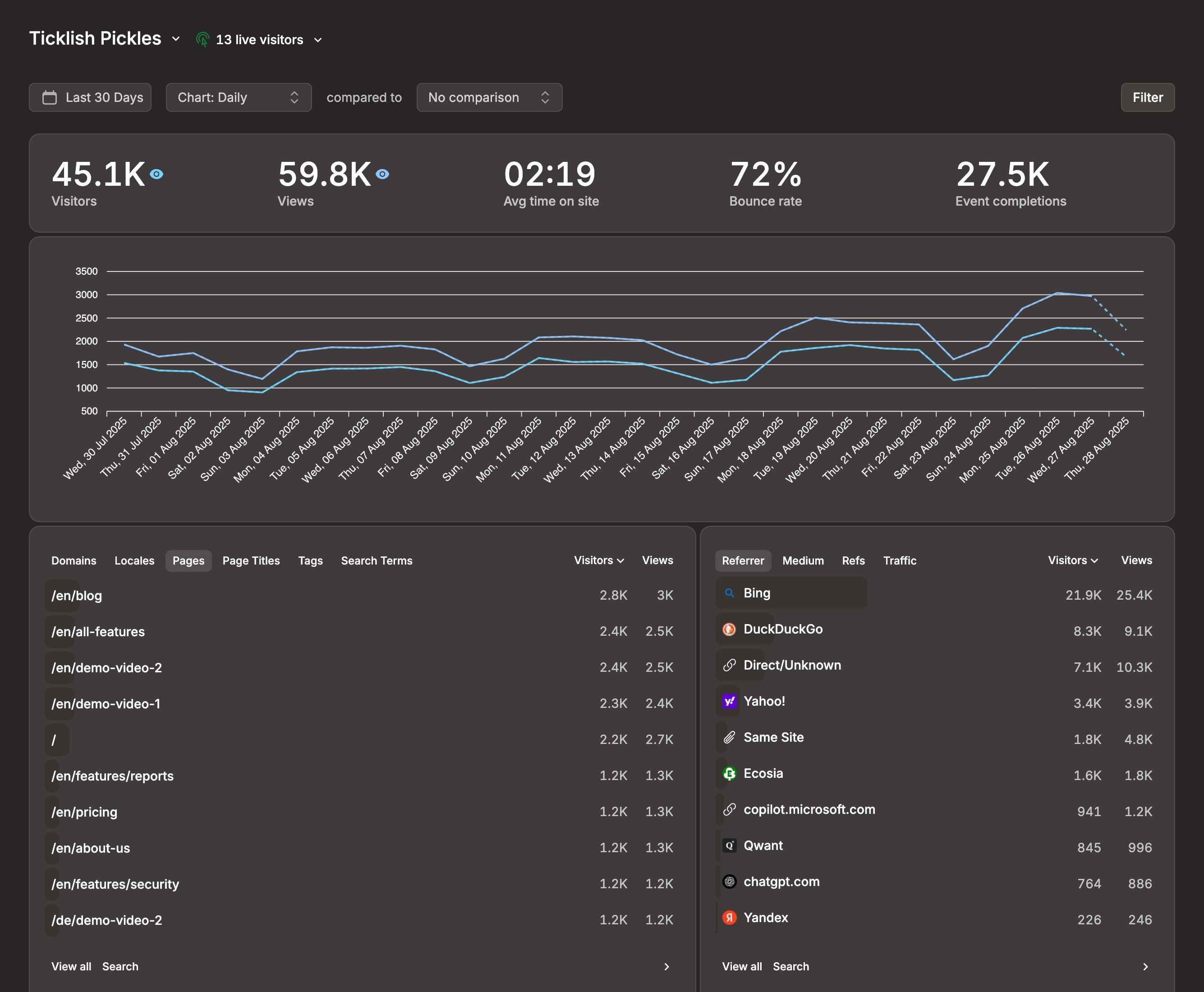
Task: Click View all under the referrers list
Action: 741,966
